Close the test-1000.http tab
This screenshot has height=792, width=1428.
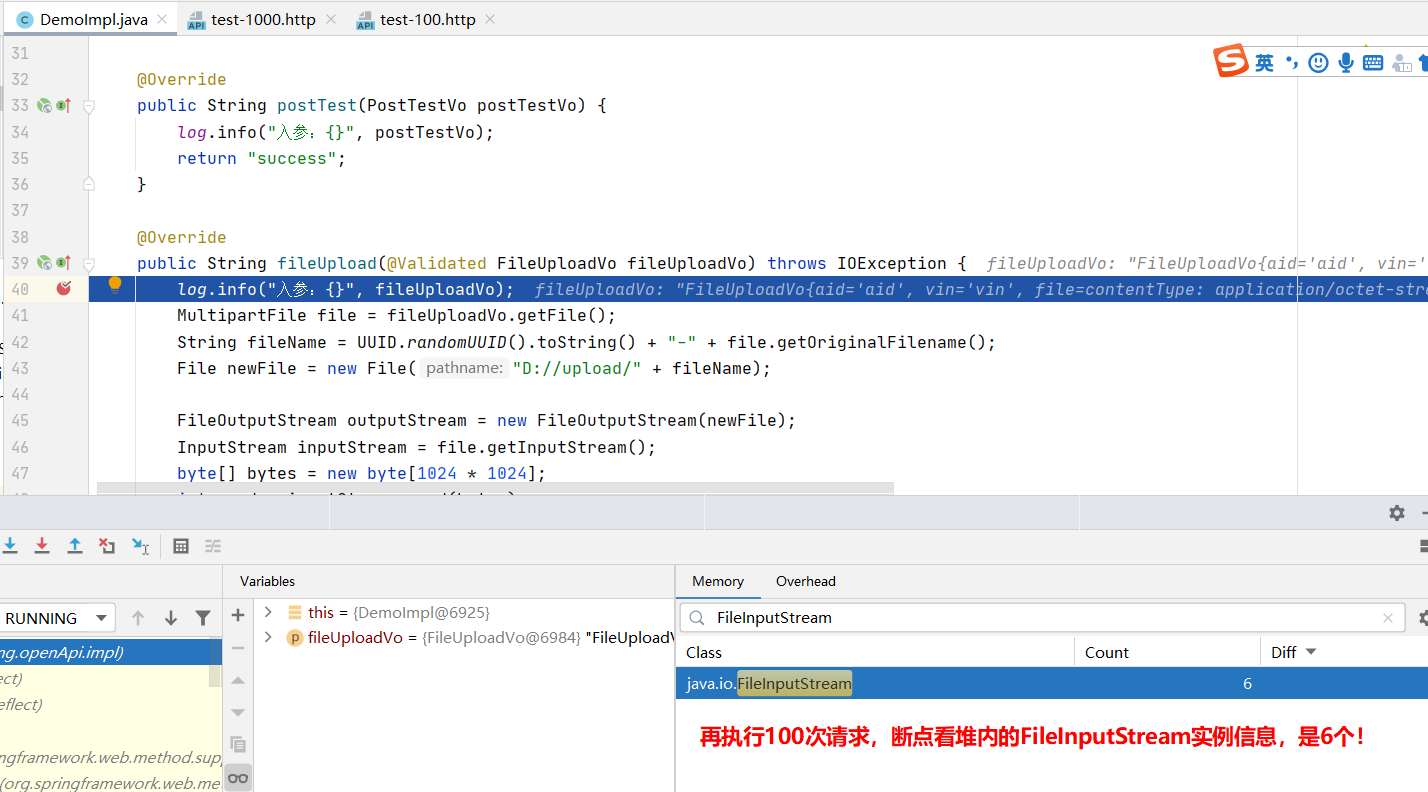click(330, 20)
